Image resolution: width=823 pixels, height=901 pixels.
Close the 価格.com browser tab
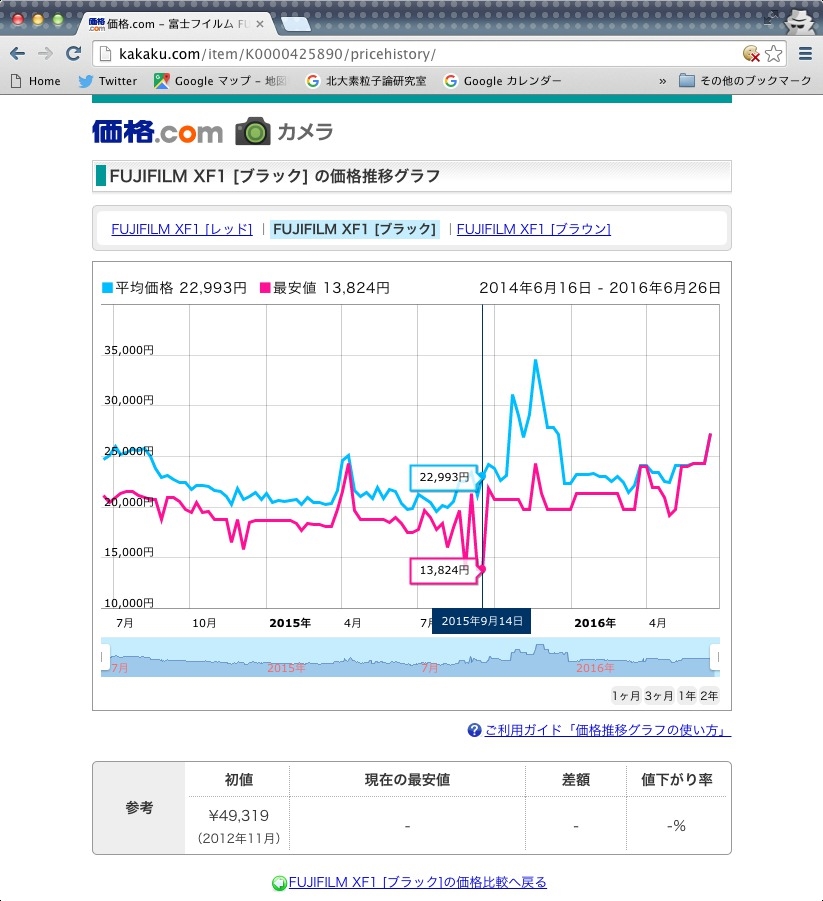coord(260,24)
